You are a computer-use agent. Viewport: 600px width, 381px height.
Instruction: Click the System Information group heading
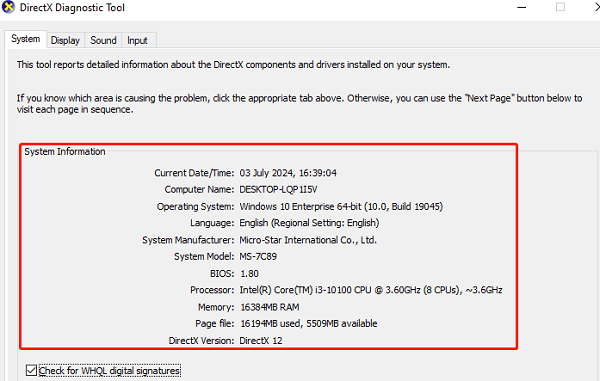pos(65,151)
